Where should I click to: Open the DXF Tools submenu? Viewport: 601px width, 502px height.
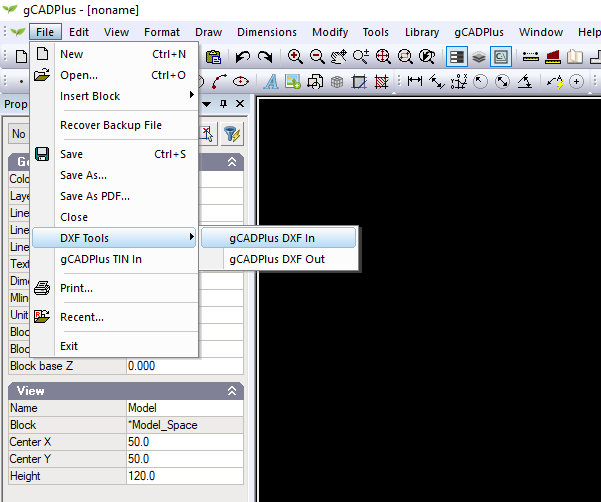point(114,238)
